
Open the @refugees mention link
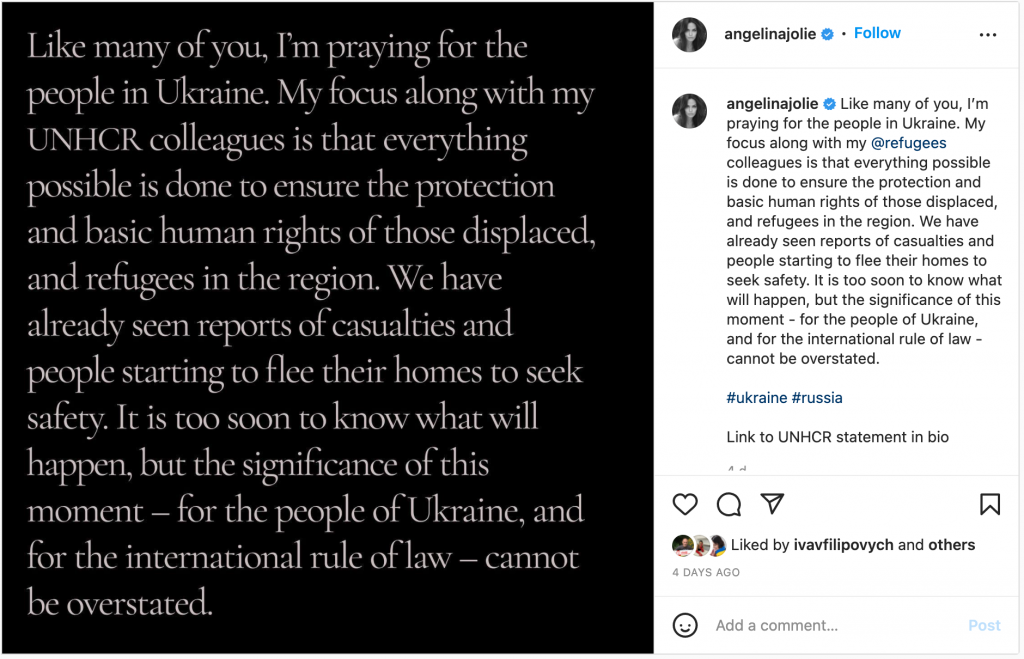[x=909, y=143]
